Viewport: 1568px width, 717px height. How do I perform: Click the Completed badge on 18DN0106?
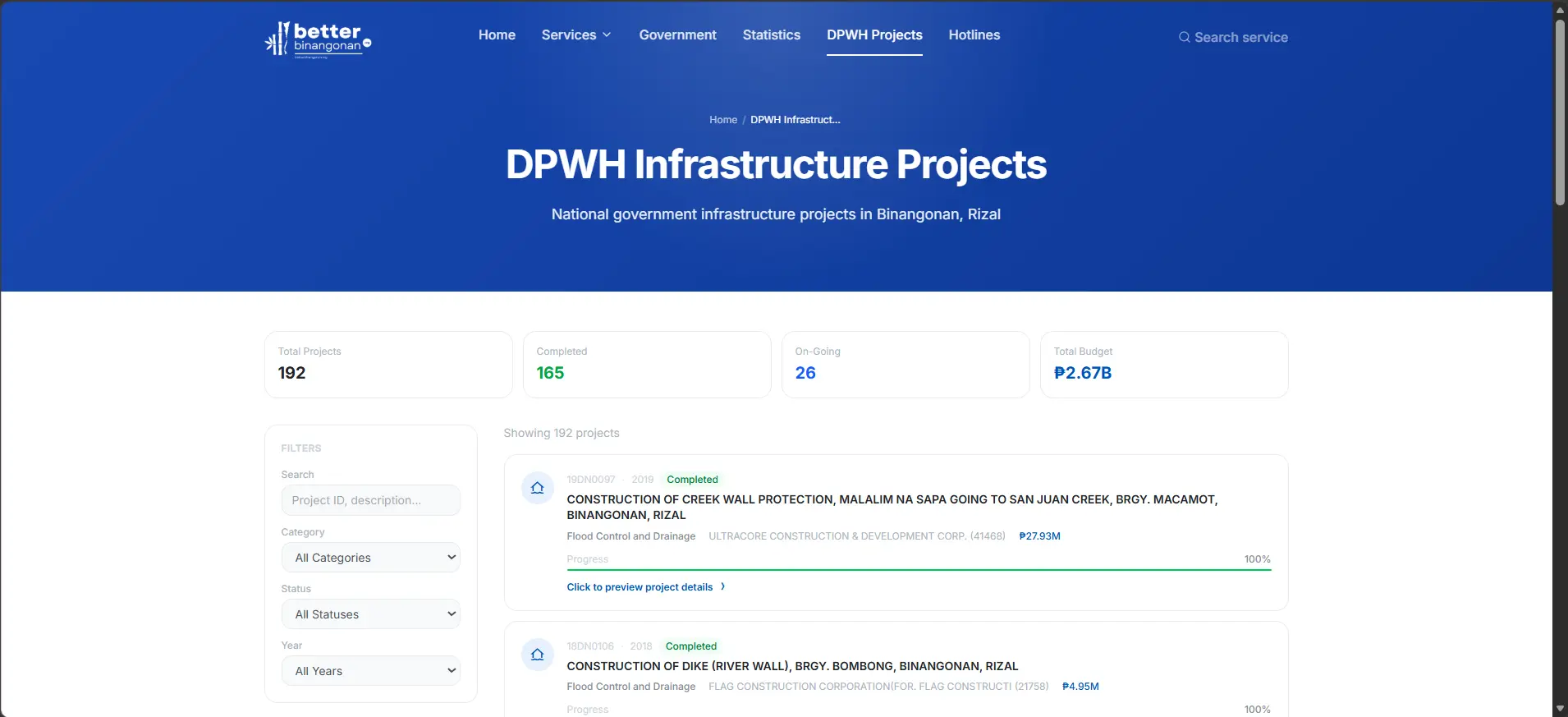691,646
